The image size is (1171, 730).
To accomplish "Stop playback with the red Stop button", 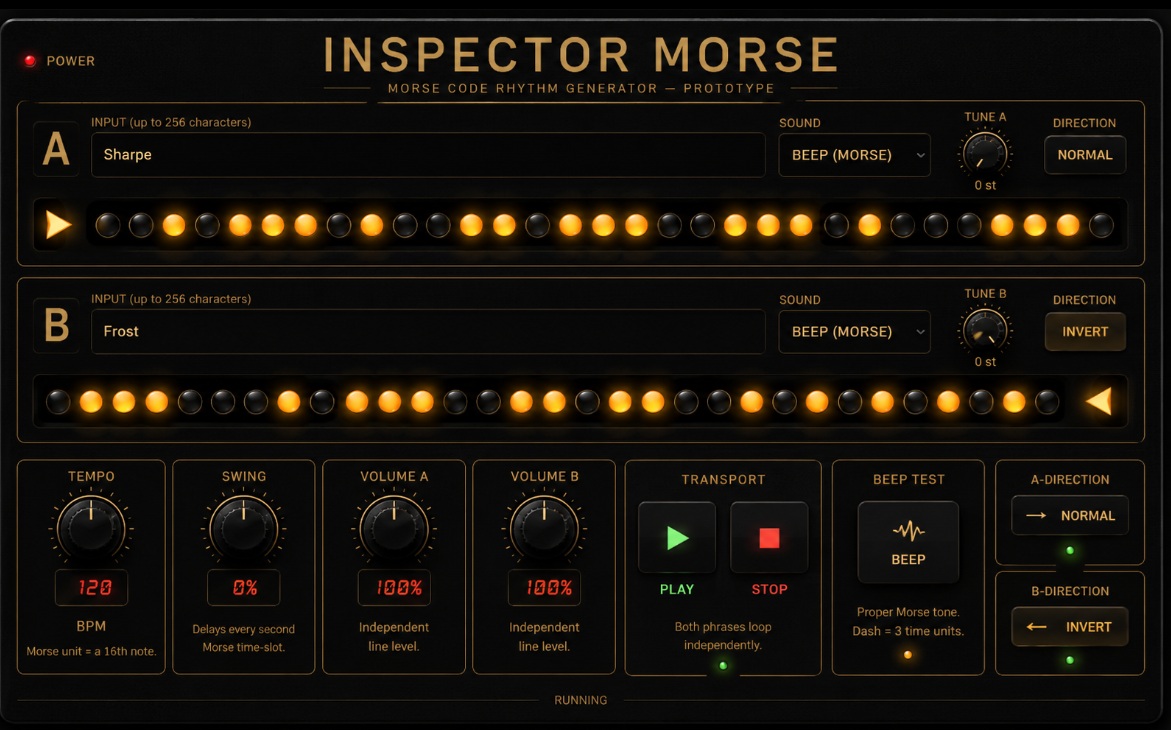I will click(769, 537).
